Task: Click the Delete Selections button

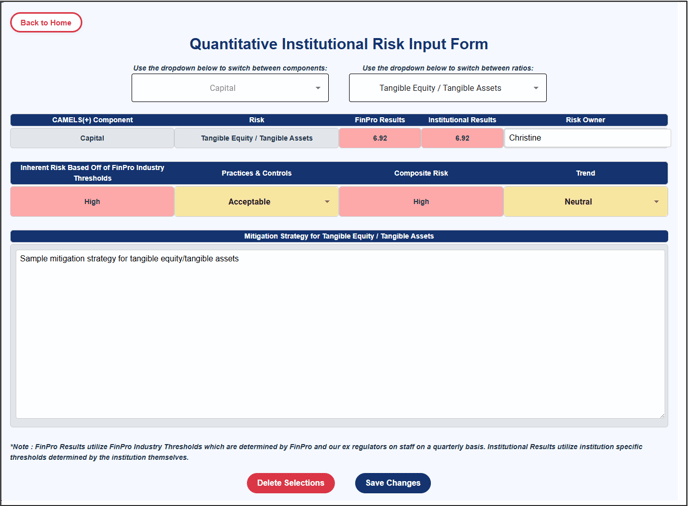Action: (291, 483)
